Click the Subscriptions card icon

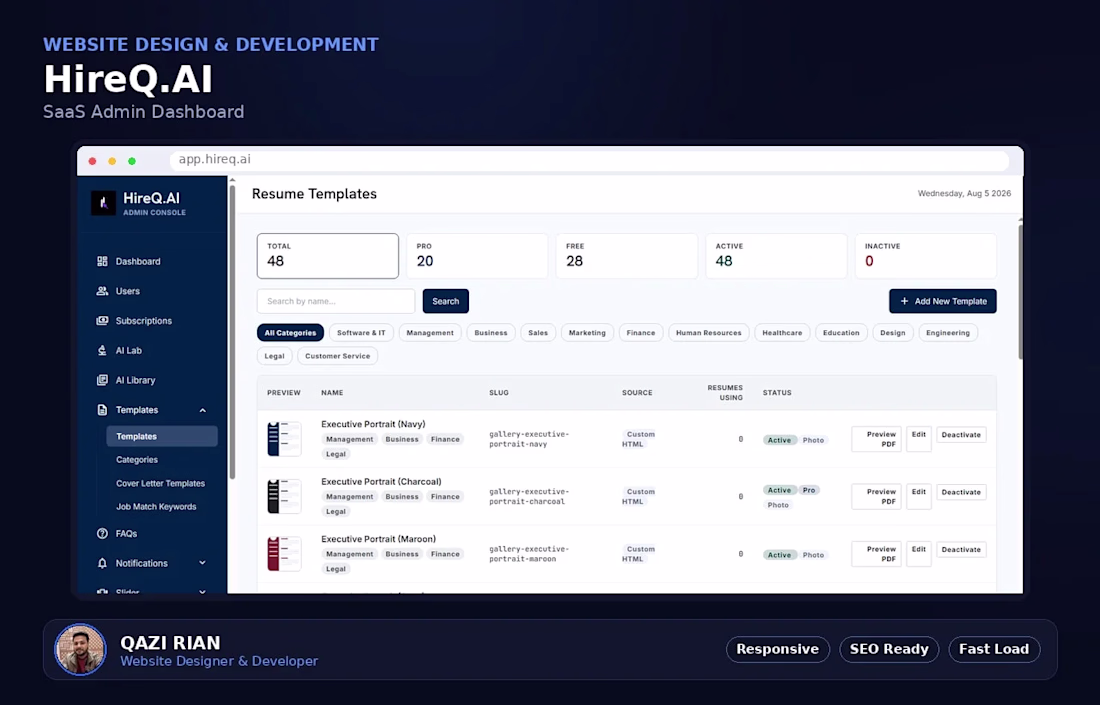coord(102,321)
